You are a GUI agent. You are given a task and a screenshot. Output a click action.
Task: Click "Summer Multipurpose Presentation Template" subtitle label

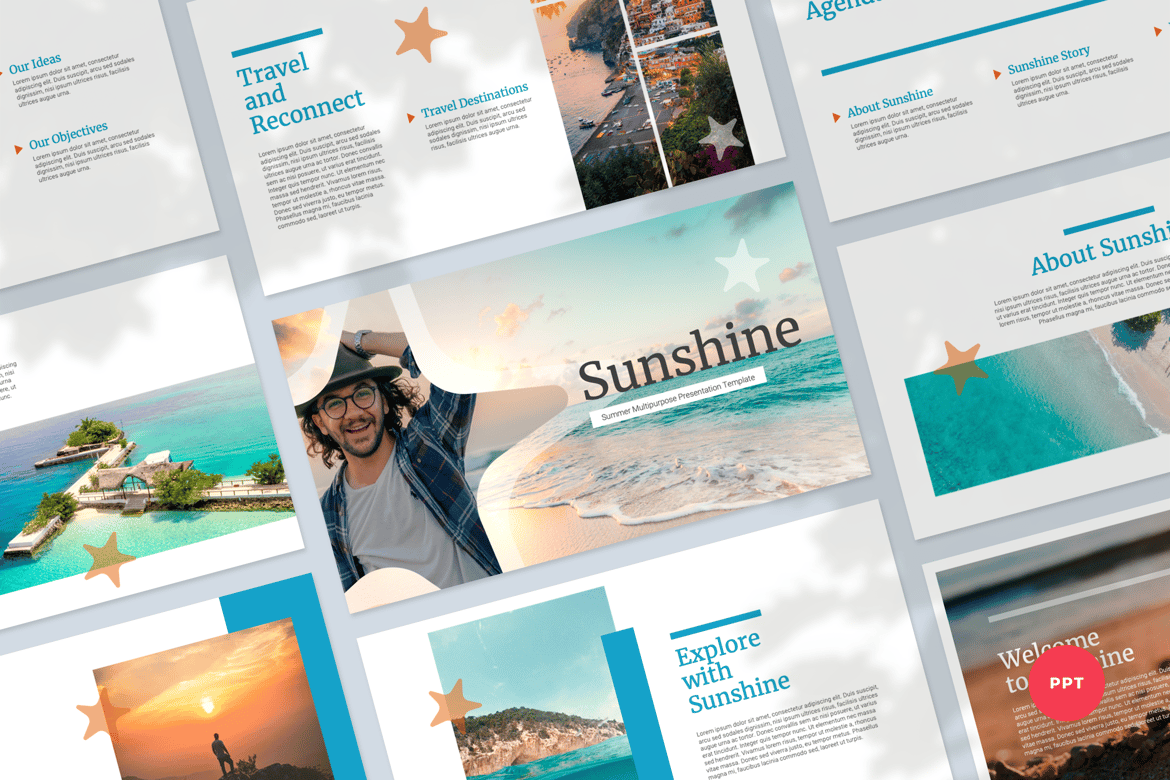(x=678, y=397)
